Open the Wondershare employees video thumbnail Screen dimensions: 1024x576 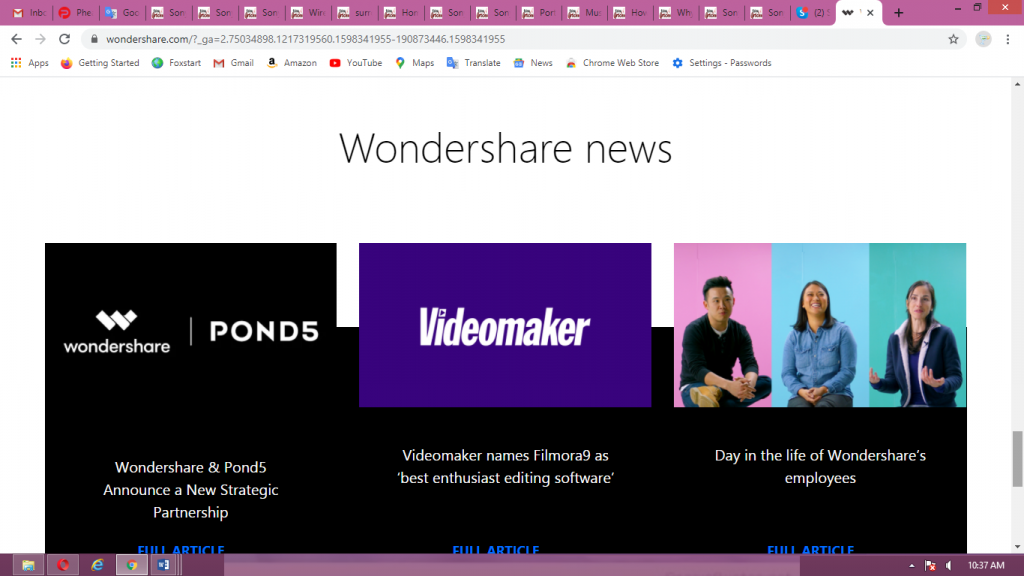820,325
